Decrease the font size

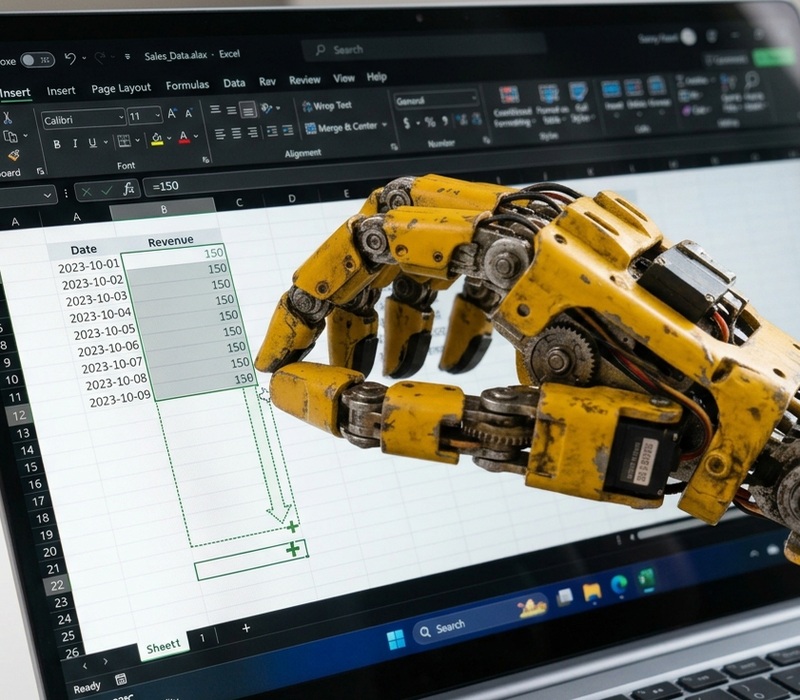point(189,113)
